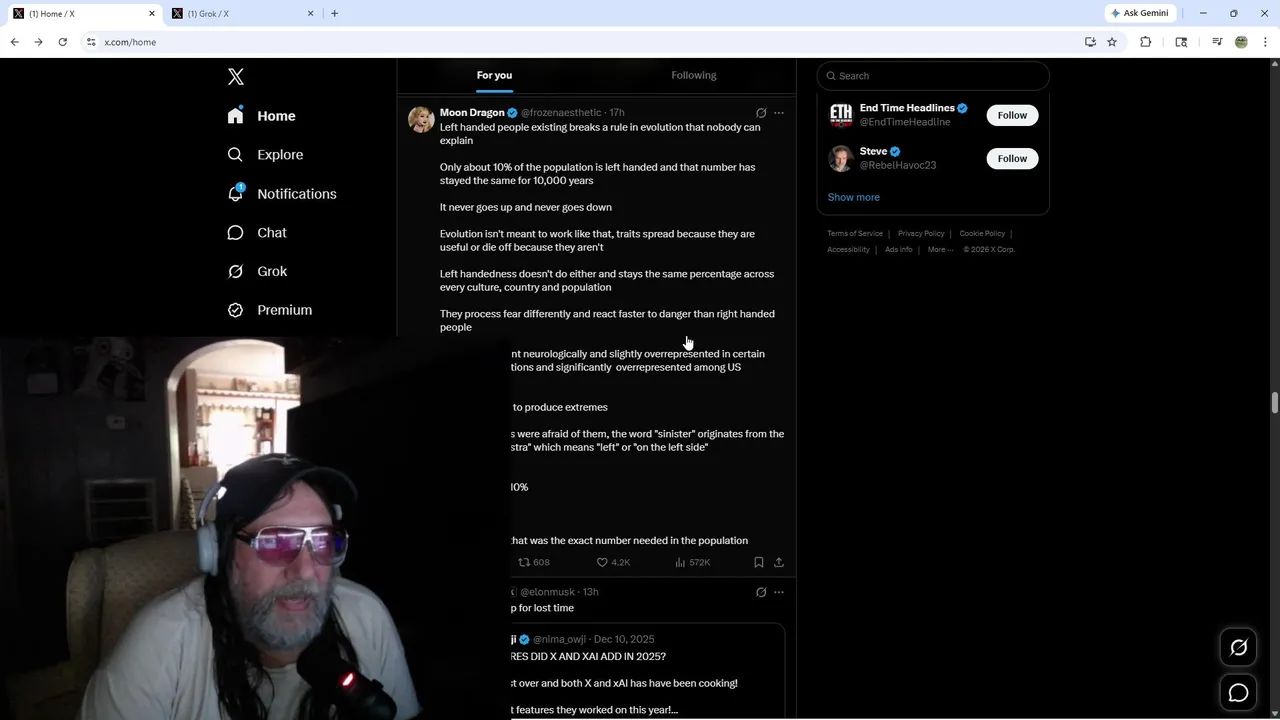Open Cookie Policy link
The width and height of the screenshot is (1280, 720).
pyautogui.click(x=982, y=234)
